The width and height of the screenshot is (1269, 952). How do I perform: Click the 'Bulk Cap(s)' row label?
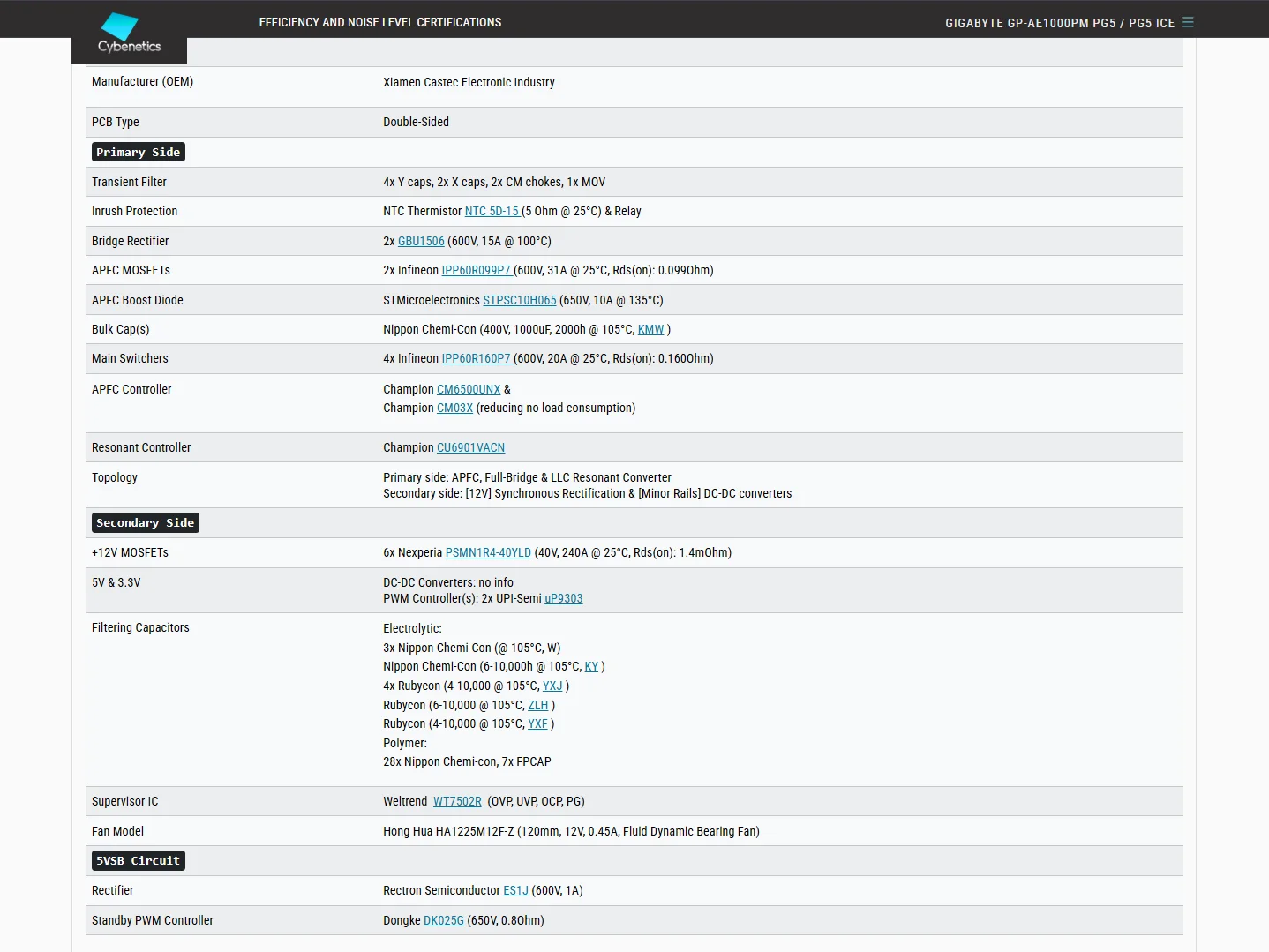pos(121,329)
